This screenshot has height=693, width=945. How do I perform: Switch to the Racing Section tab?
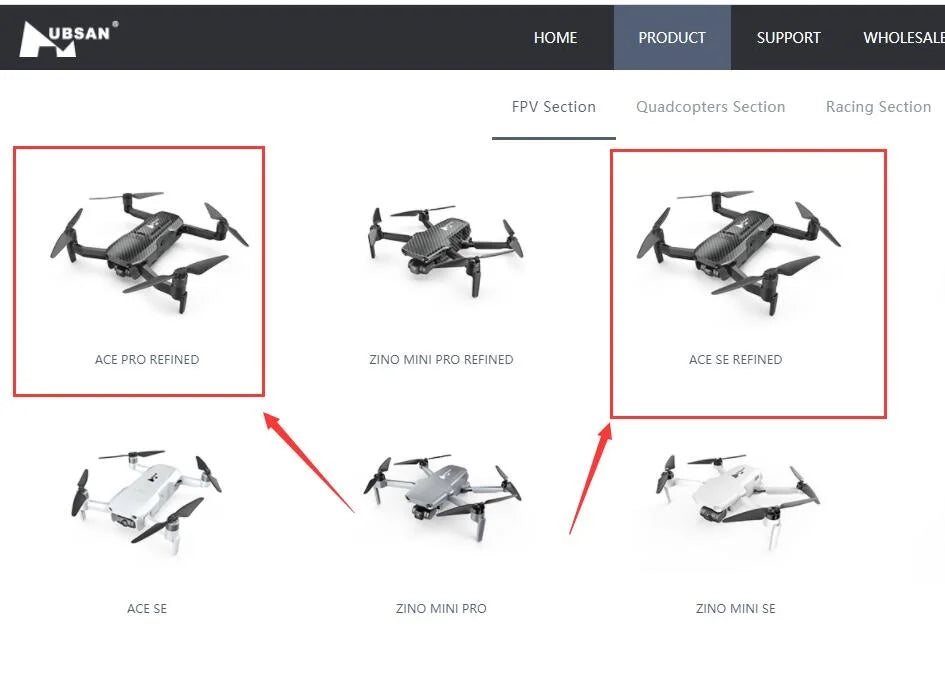click(878, 107)
